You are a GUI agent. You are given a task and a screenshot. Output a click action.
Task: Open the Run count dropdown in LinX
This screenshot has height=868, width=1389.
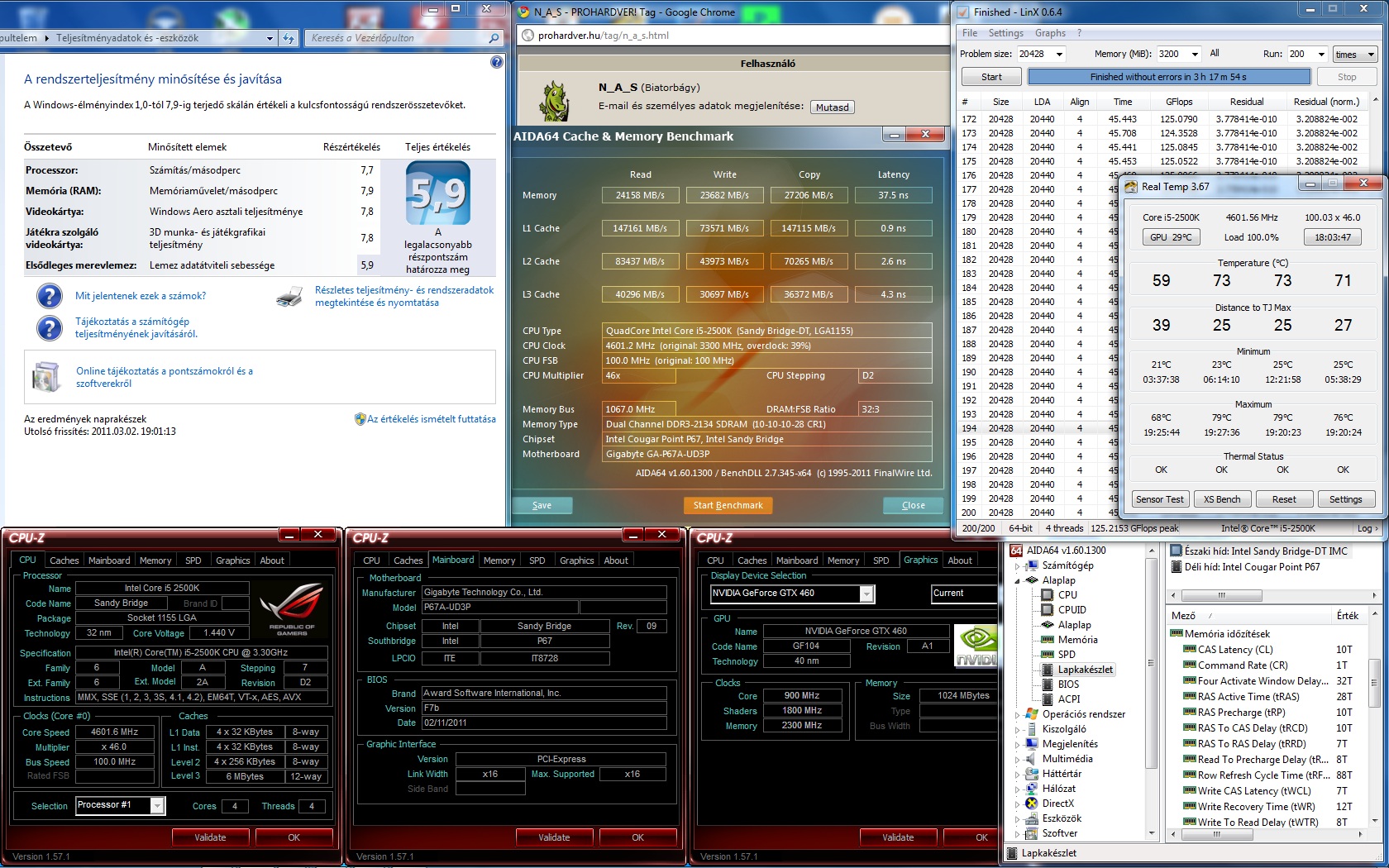(x=1321, y=55)
